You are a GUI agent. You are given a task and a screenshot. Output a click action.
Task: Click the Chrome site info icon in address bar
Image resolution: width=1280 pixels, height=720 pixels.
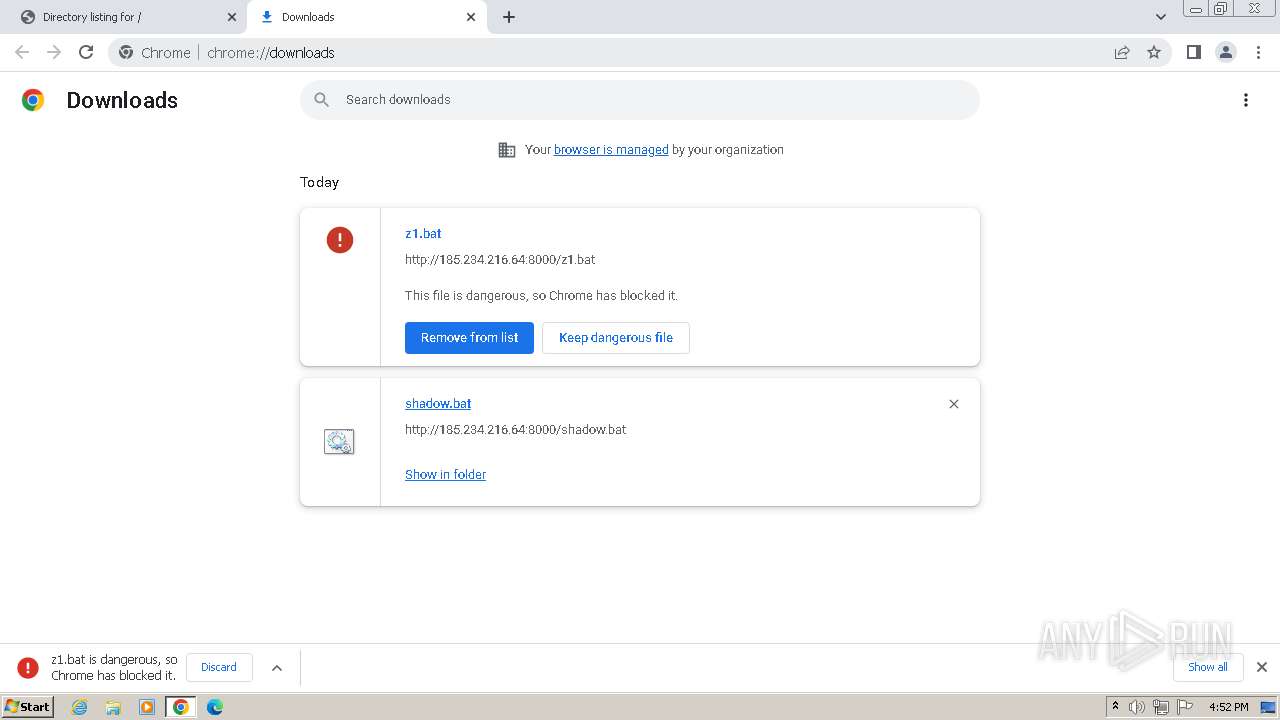click(126, 52)
